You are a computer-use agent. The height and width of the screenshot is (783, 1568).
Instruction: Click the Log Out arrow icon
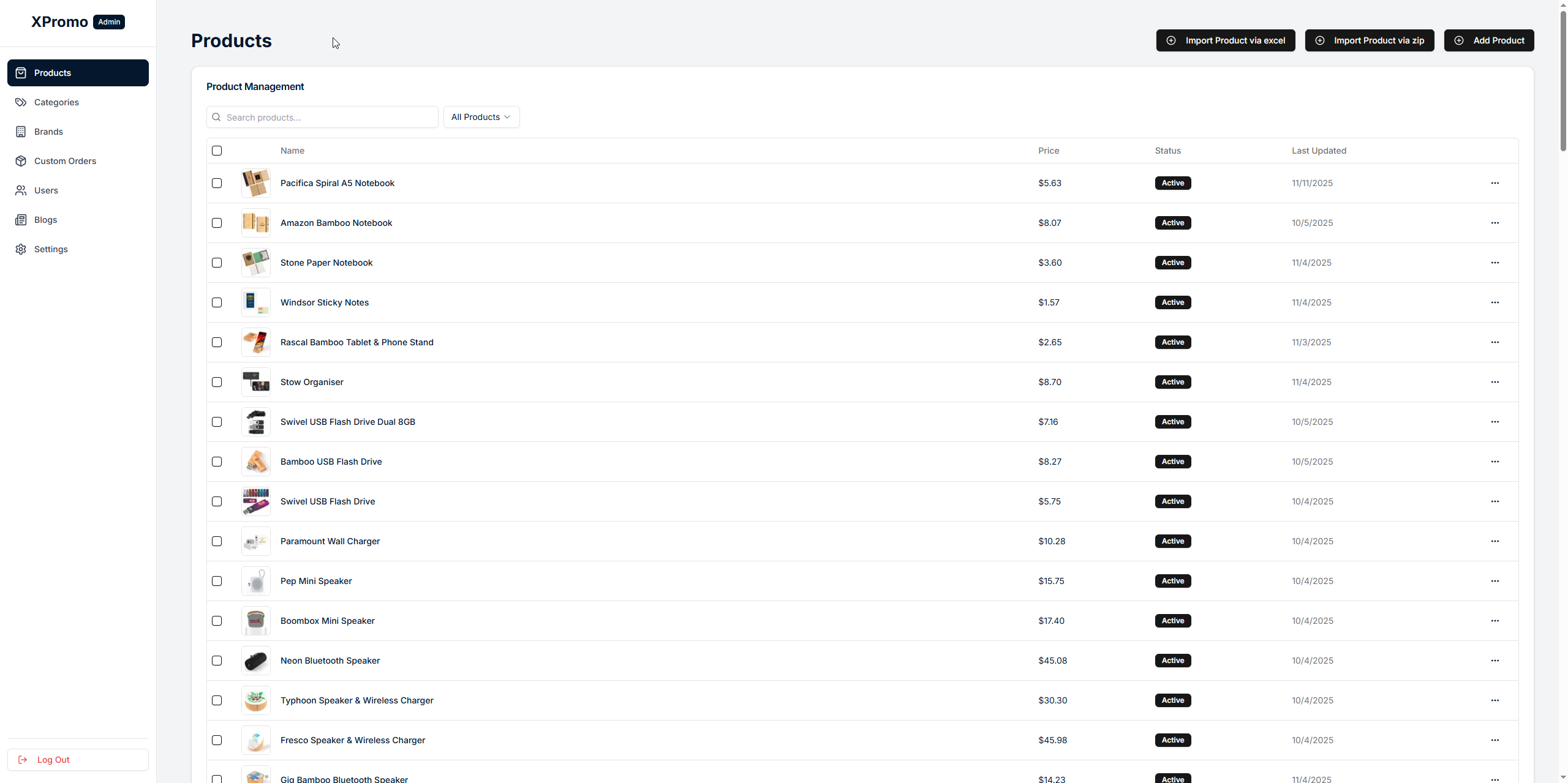coord(23,760)
